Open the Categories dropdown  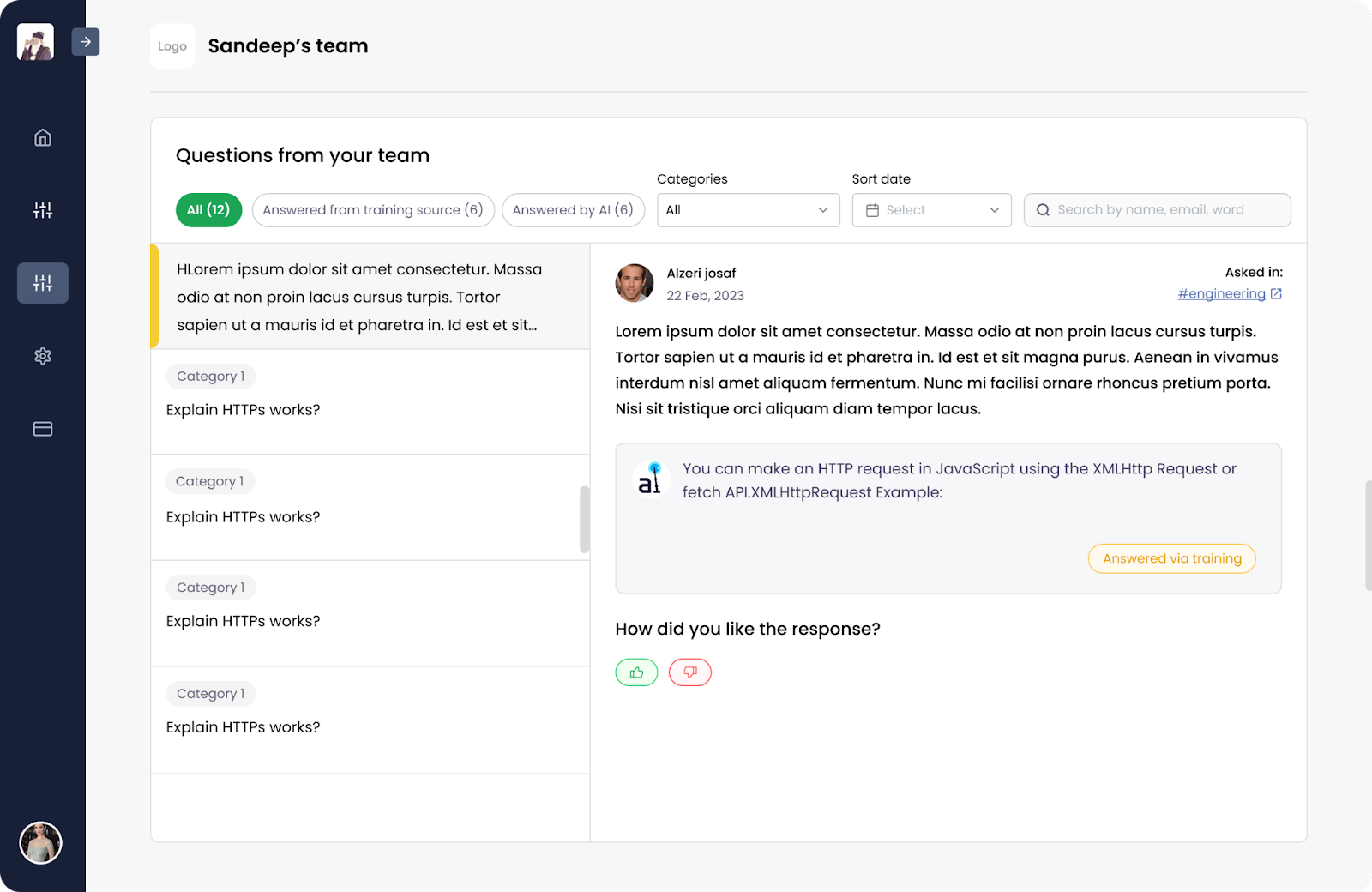tap(747, 209)
